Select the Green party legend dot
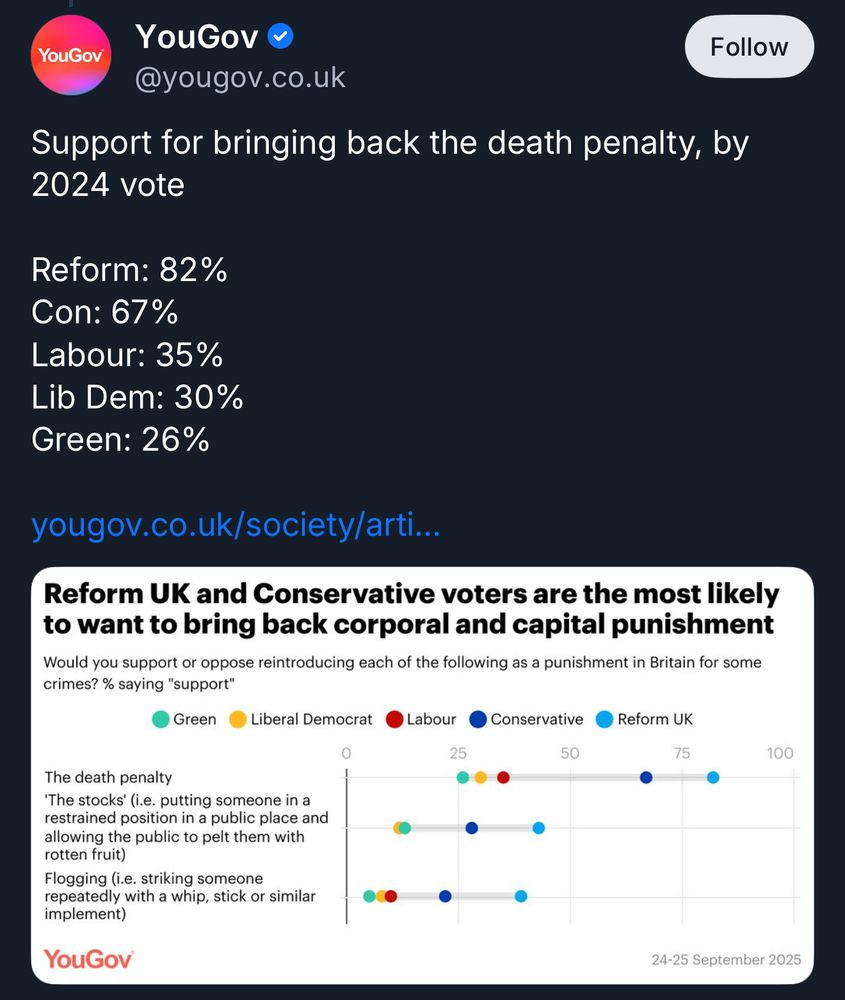Viewport: 845px width, 1000px height. pyautogui.click(x=160, y=719)
